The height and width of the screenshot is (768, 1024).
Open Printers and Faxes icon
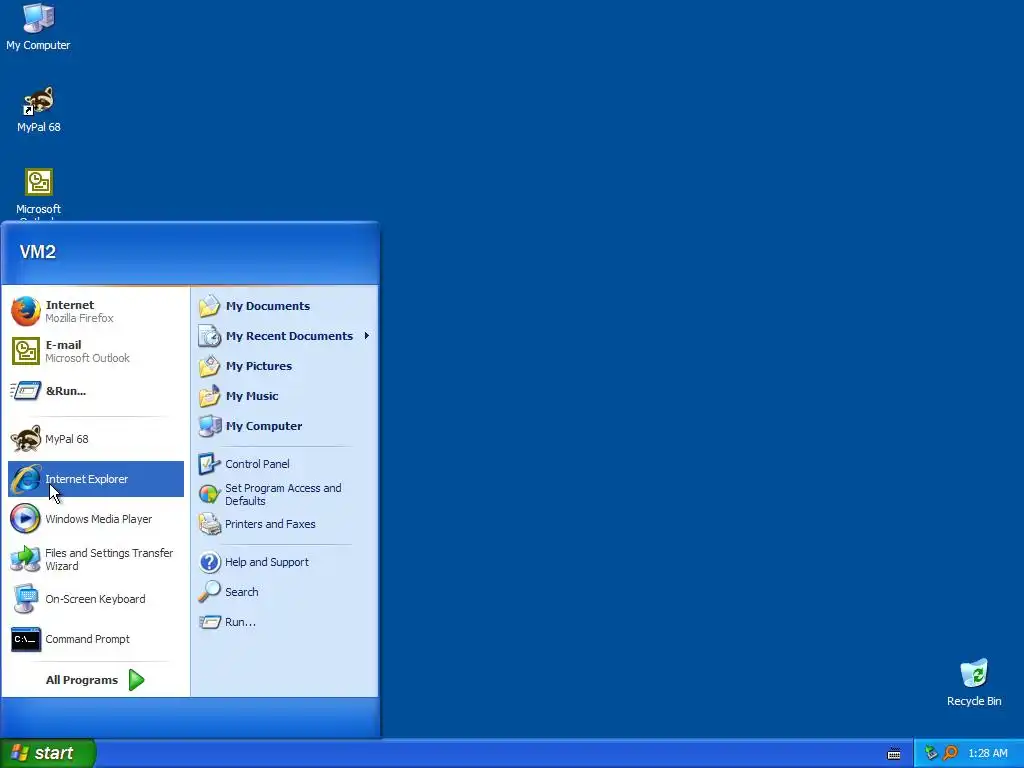tap(210, 524)
